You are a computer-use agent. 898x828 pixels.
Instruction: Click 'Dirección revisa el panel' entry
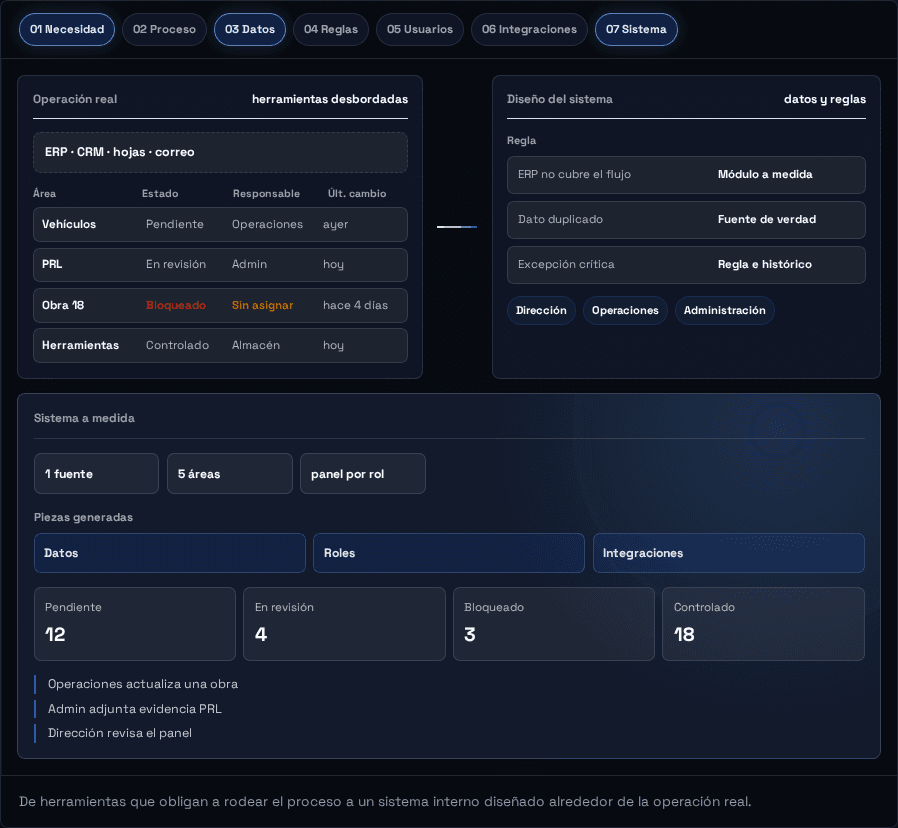[120, 733]
